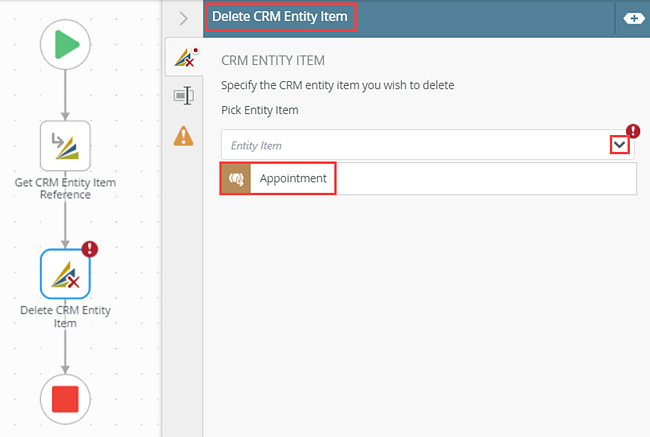This screenshot has height=437, width=650.
Task: Open the Properties tab icon
Action: [x=183, y=96]
